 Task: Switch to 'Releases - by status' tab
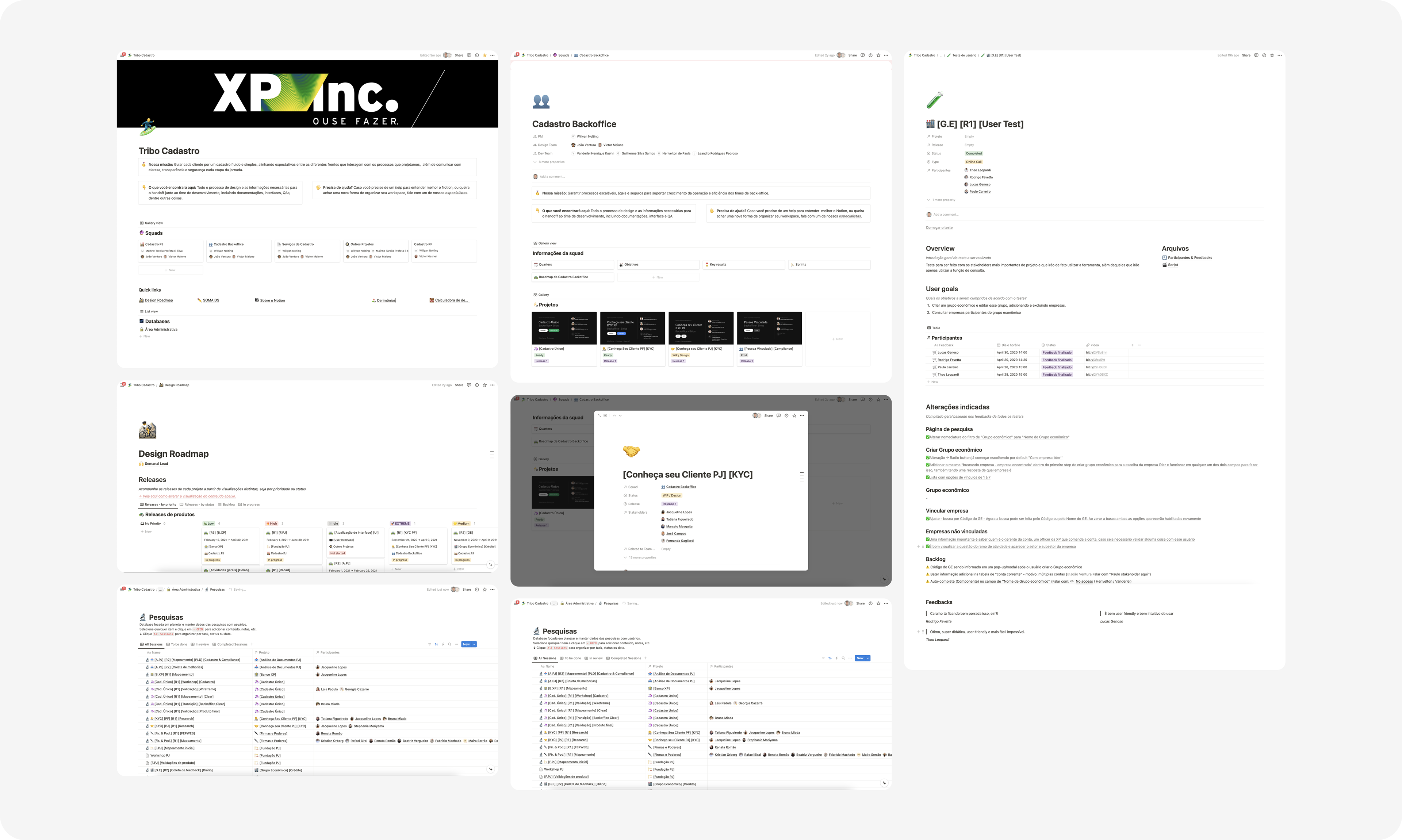pos(197,505)
